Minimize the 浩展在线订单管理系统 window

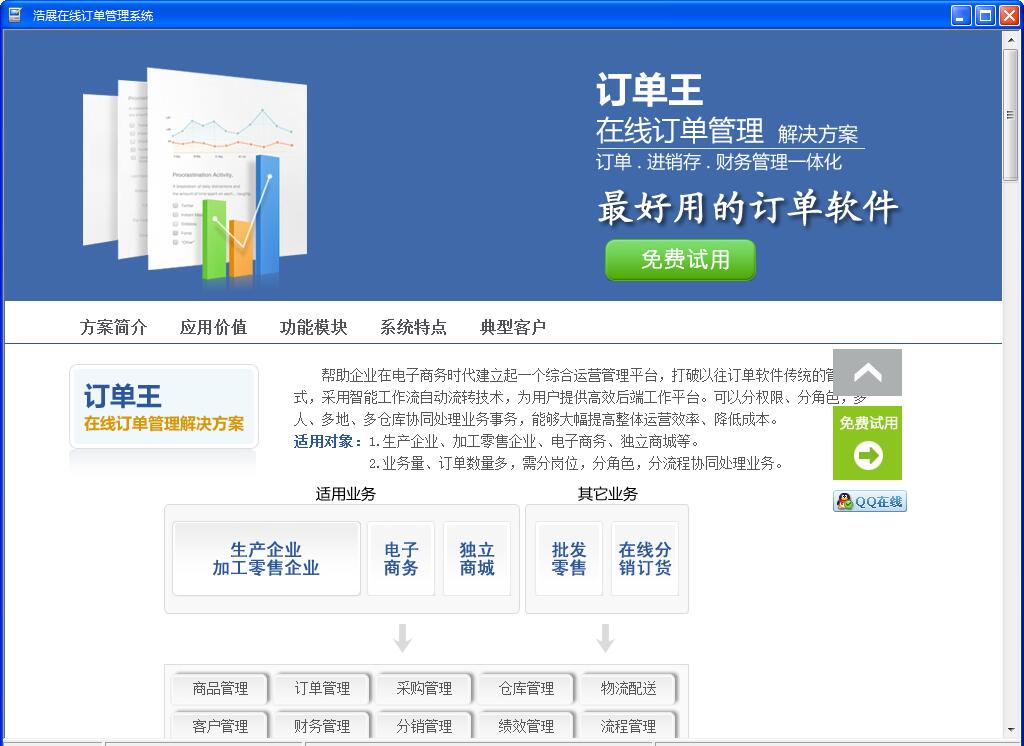pos(961,15)
